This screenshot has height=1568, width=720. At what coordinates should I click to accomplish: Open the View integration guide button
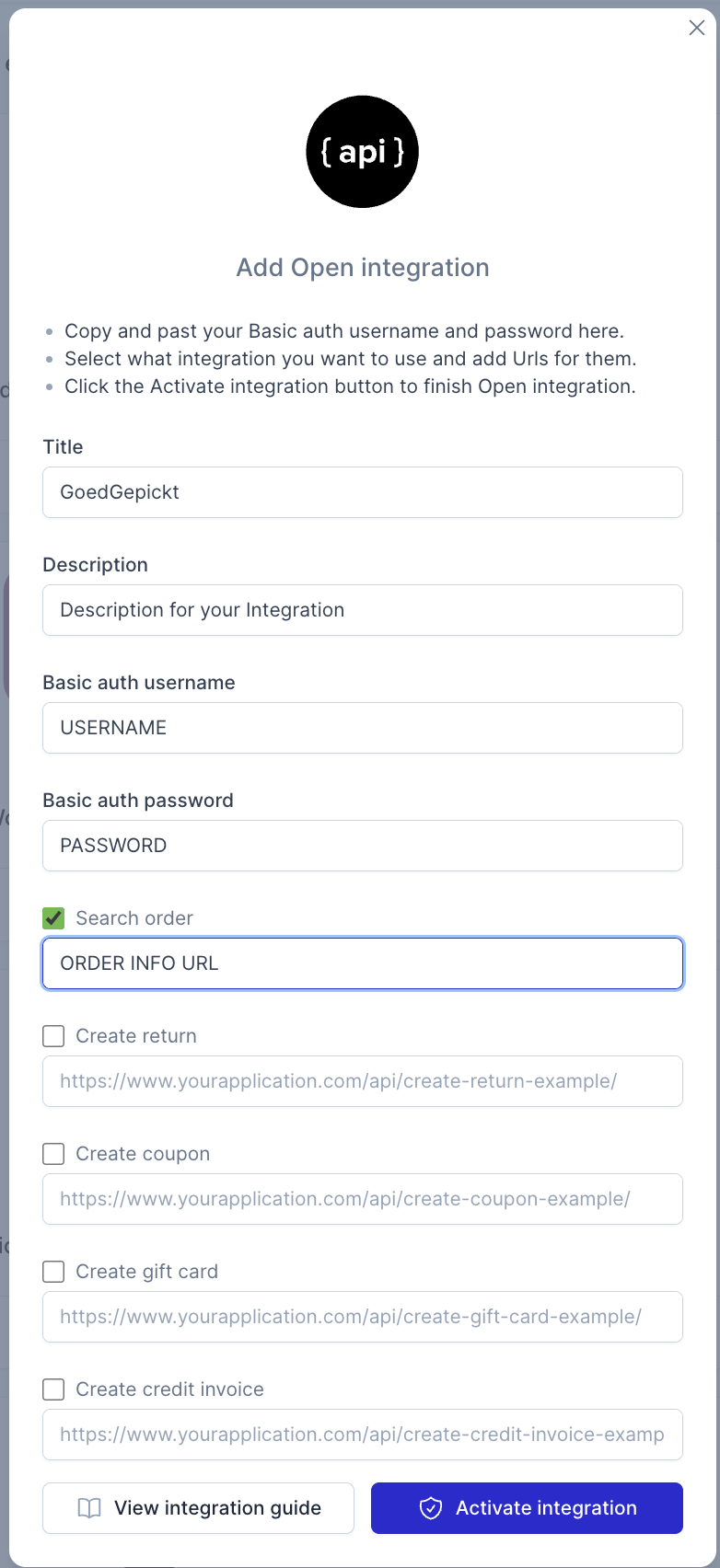tap(198, 1508)
